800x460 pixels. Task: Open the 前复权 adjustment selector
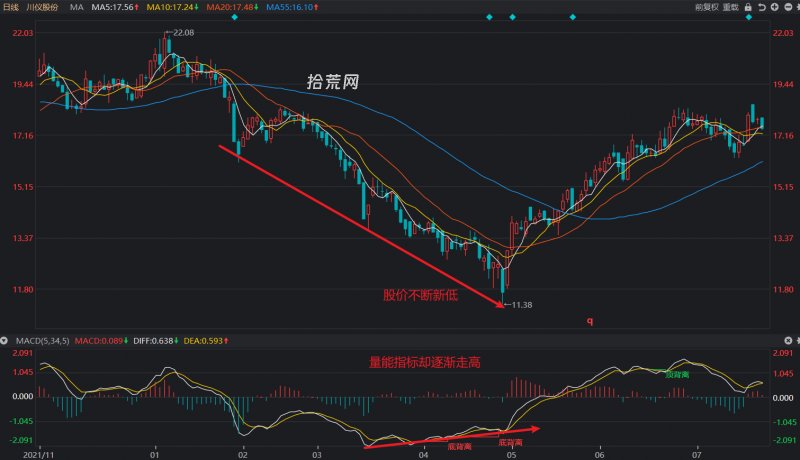tap(707, 7)
